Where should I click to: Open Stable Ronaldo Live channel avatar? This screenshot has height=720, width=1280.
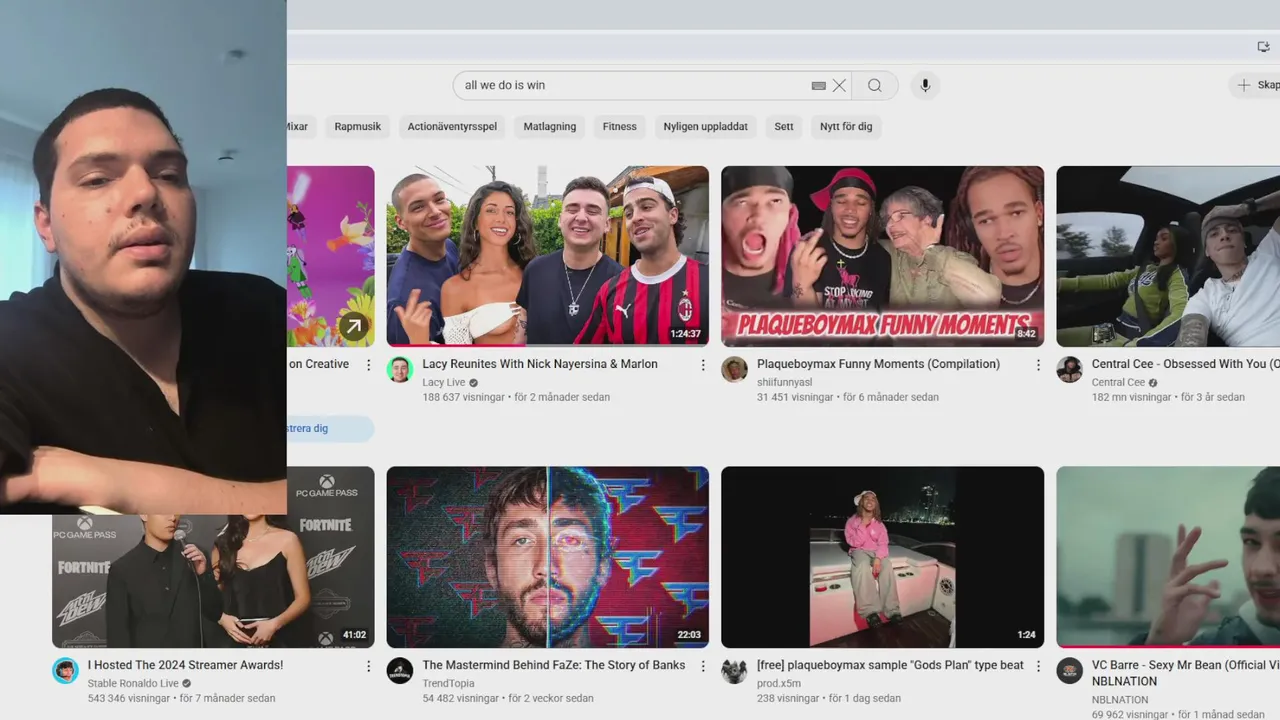pyautogui.click(x=65, y=670)
